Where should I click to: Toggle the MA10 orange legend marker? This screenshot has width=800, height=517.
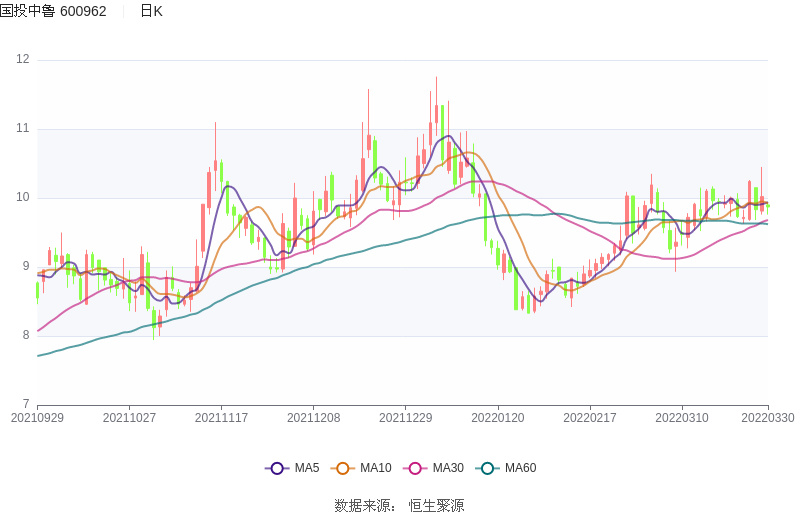[343, 468]
